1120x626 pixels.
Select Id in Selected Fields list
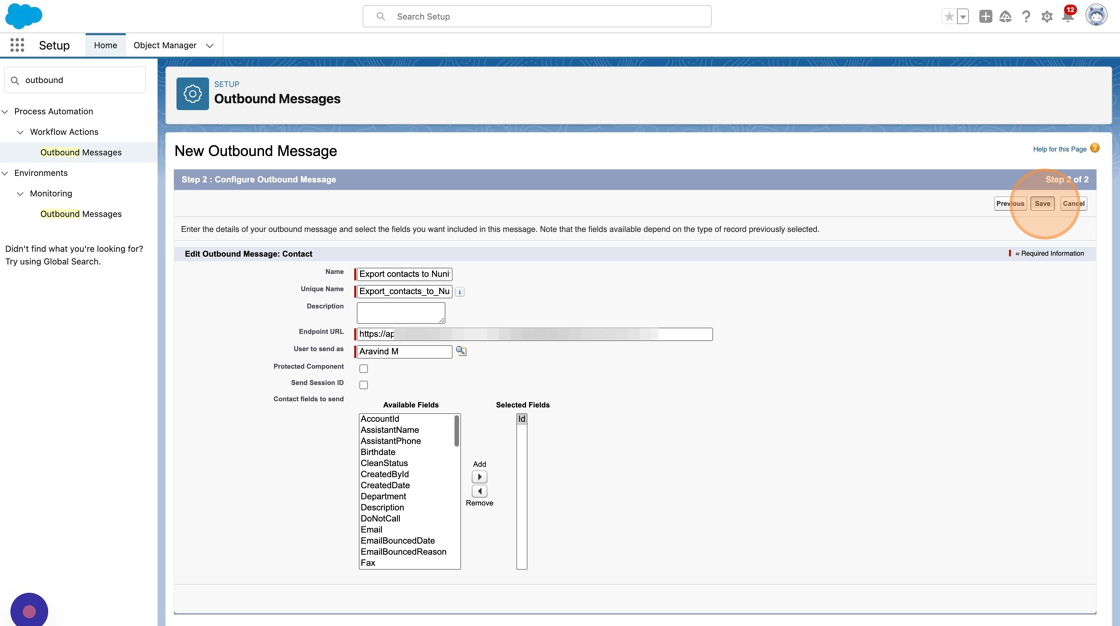click(x=521, y=419)
